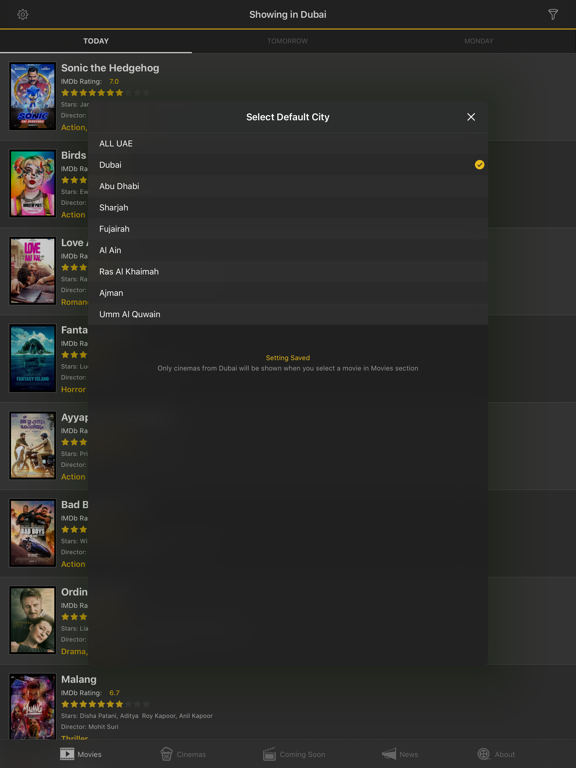Click the yellow checkmark beside Dubai
Image resolution: width=576 pixels, height=768 pixels.
coord(480,165)
